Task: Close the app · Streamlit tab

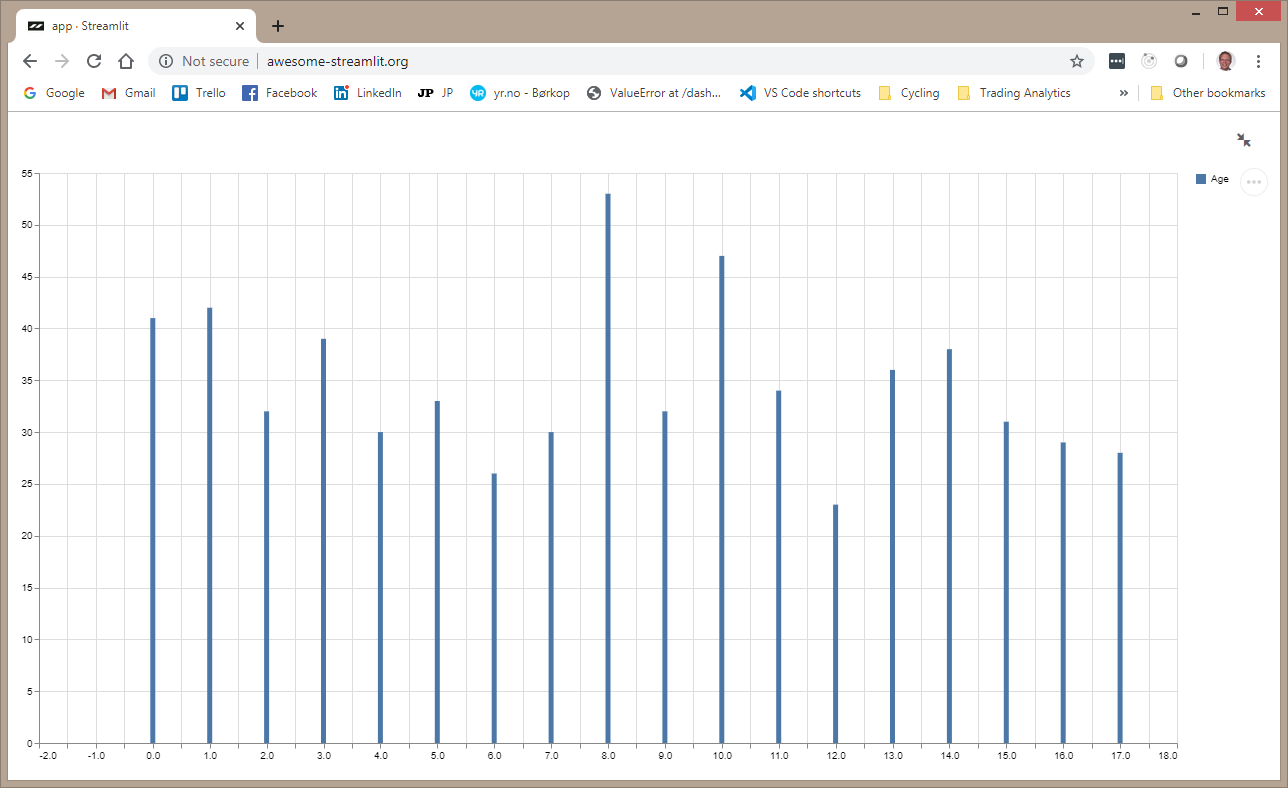Action: click(240, 26)
